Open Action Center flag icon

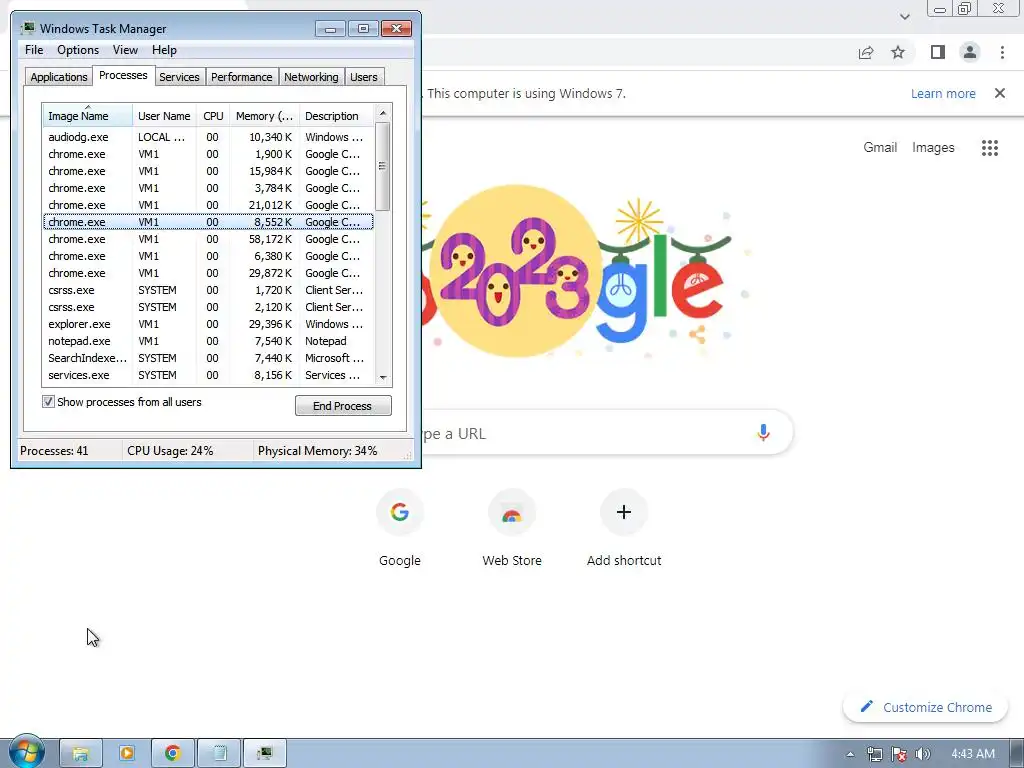click(x=899, y=754)
